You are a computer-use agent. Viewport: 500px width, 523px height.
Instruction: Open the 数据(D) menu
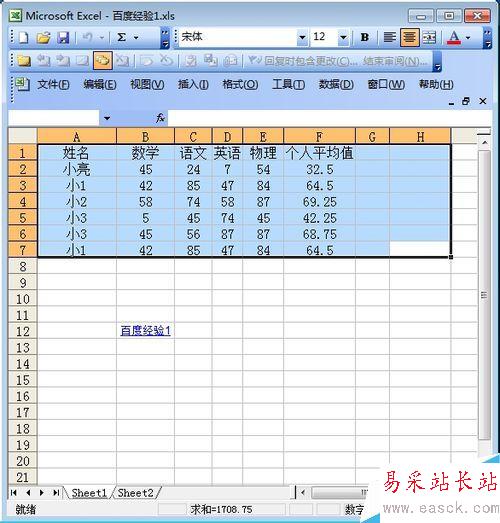click(x=336, y=85)
